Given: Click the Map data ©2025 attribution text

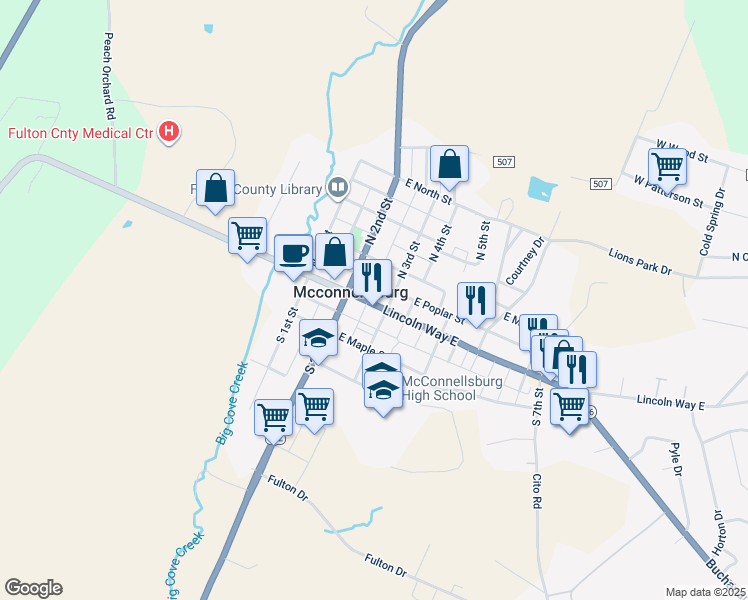Looking at the screenshot, I should click(x=706, y=592).
